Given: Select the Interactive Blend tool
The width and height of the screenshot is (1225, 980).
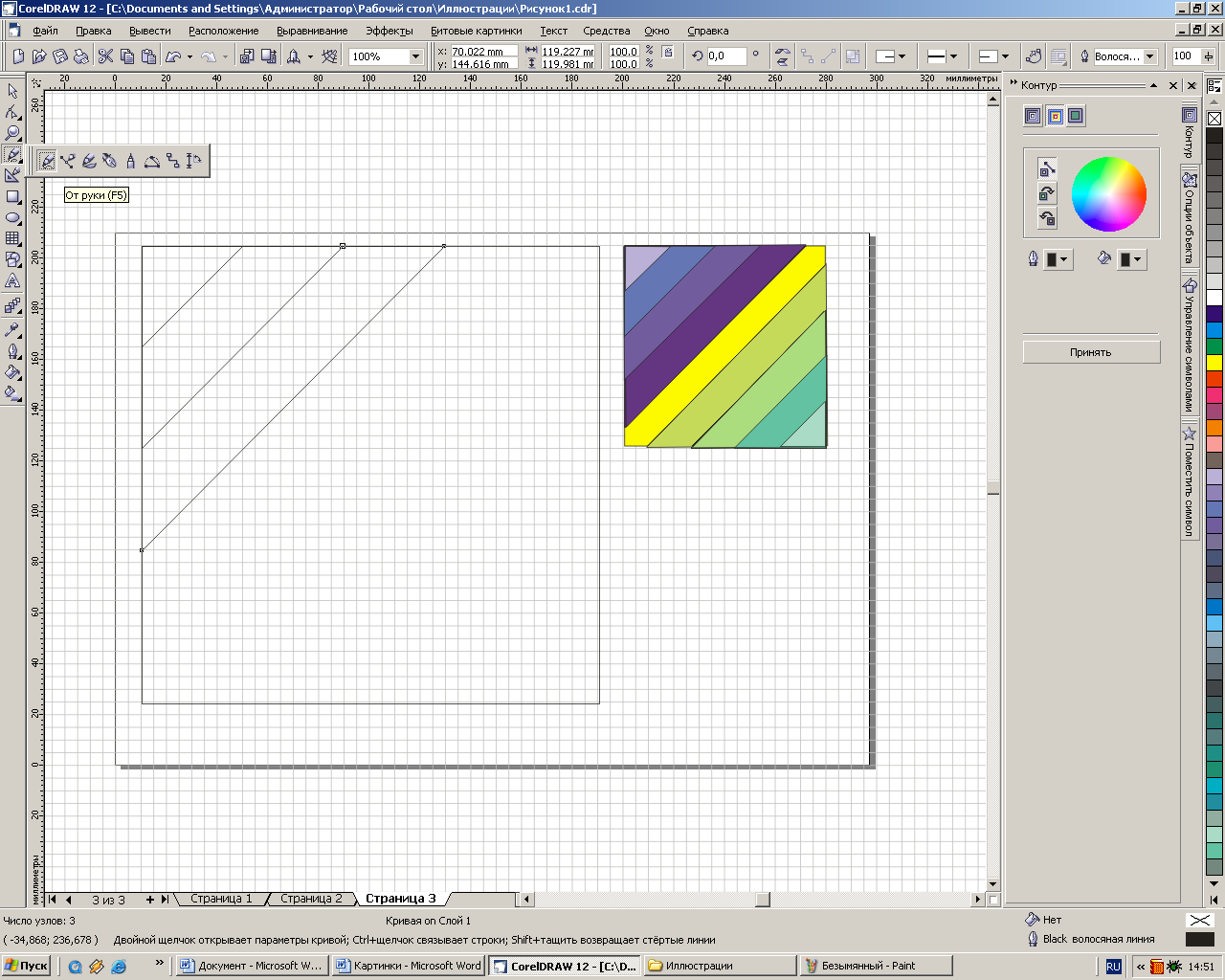Looking at the screenshot, I should 12,306.
